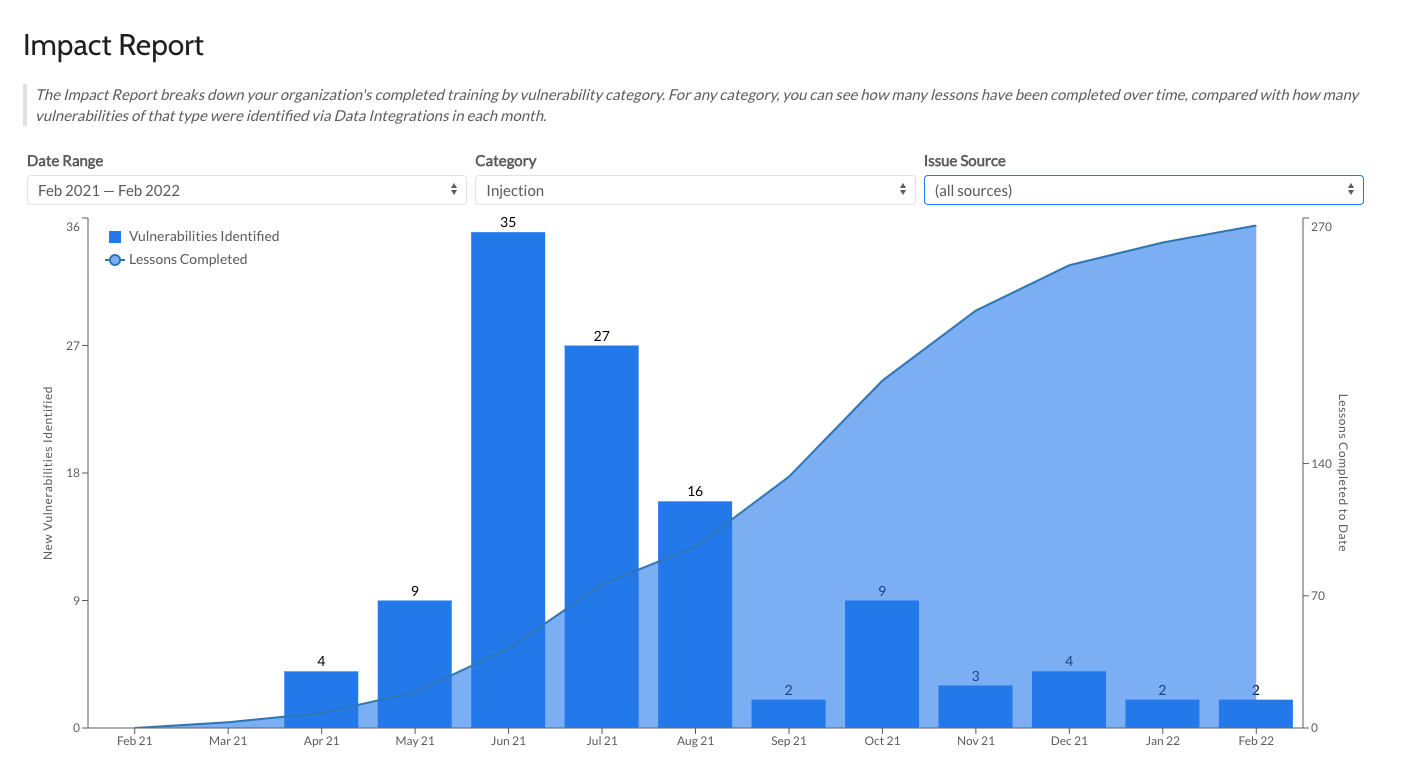Select the Jun 21 bar with 35

pos(508,480)
